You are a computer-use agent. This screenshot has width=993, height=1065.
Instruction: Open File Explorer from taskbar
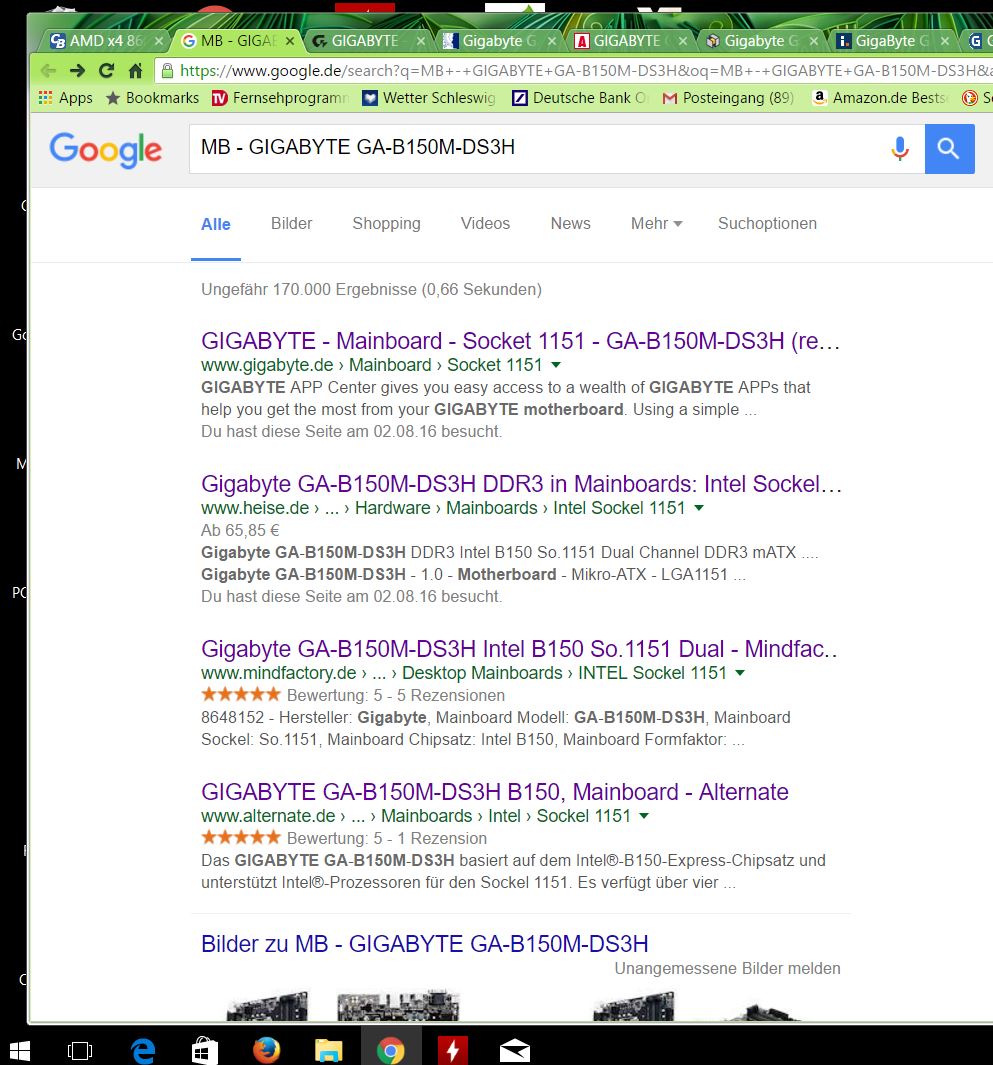coord(328,1051)
